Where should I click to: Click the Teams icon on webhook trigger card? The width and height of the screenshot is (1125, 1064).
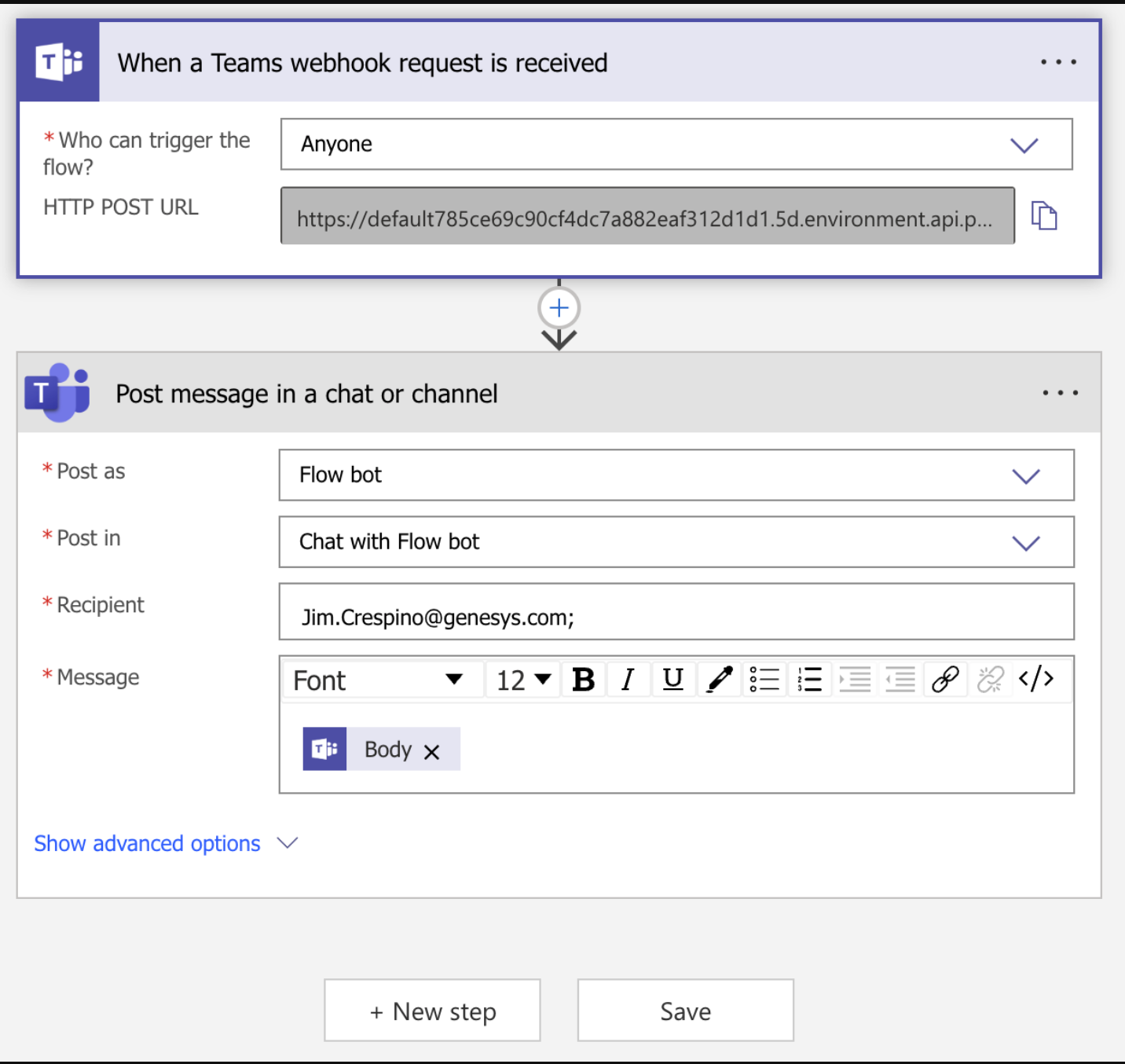59,62
